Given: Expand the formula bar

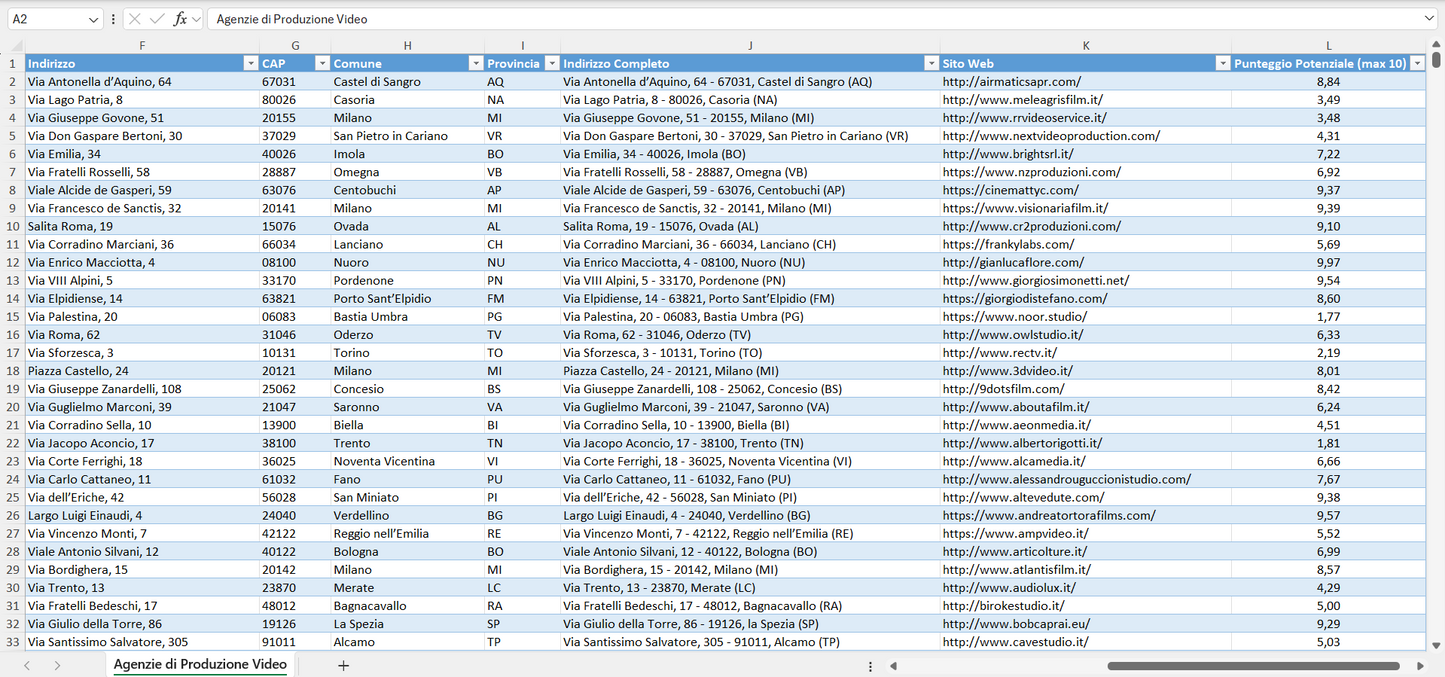Looking at the screenshot, I should (x=1429, y=19).
